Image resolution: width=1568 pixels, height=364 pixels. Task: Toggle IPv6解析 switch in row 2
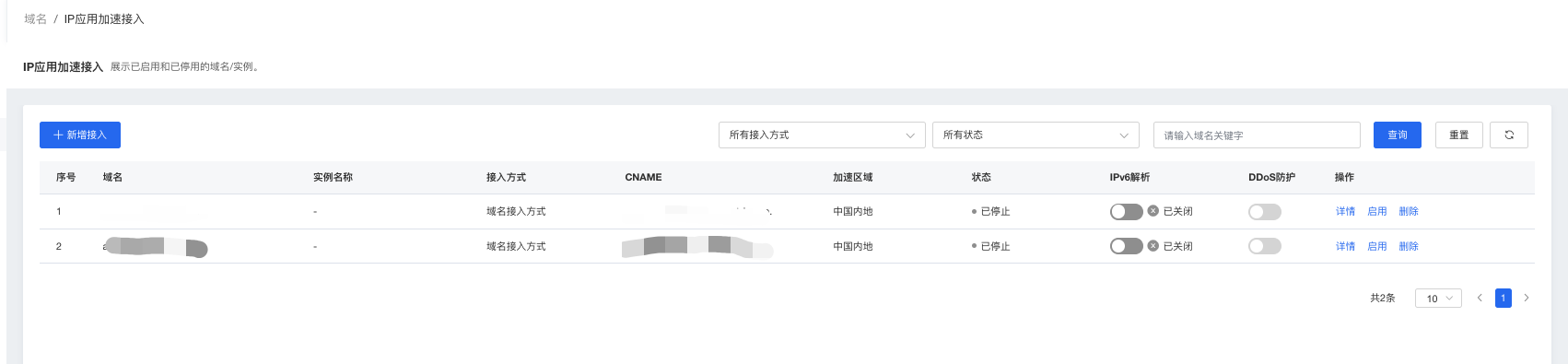point(1126,246)
